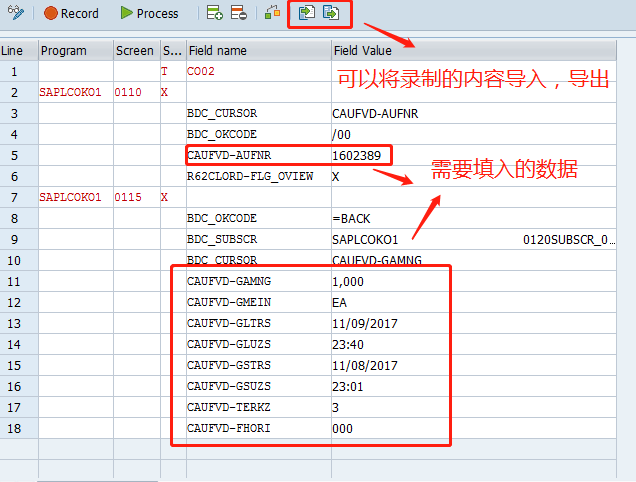The width and height of the screenshot is (636, 482).
Task: Click time value 23:40
Action: (348, 345)
